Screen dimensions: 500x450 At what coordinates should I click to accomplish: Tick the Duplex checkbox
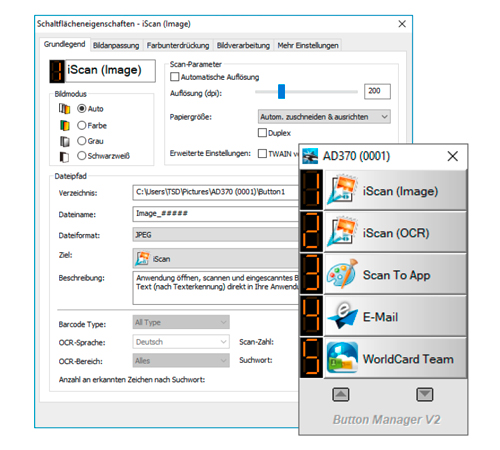coord(262,133)
